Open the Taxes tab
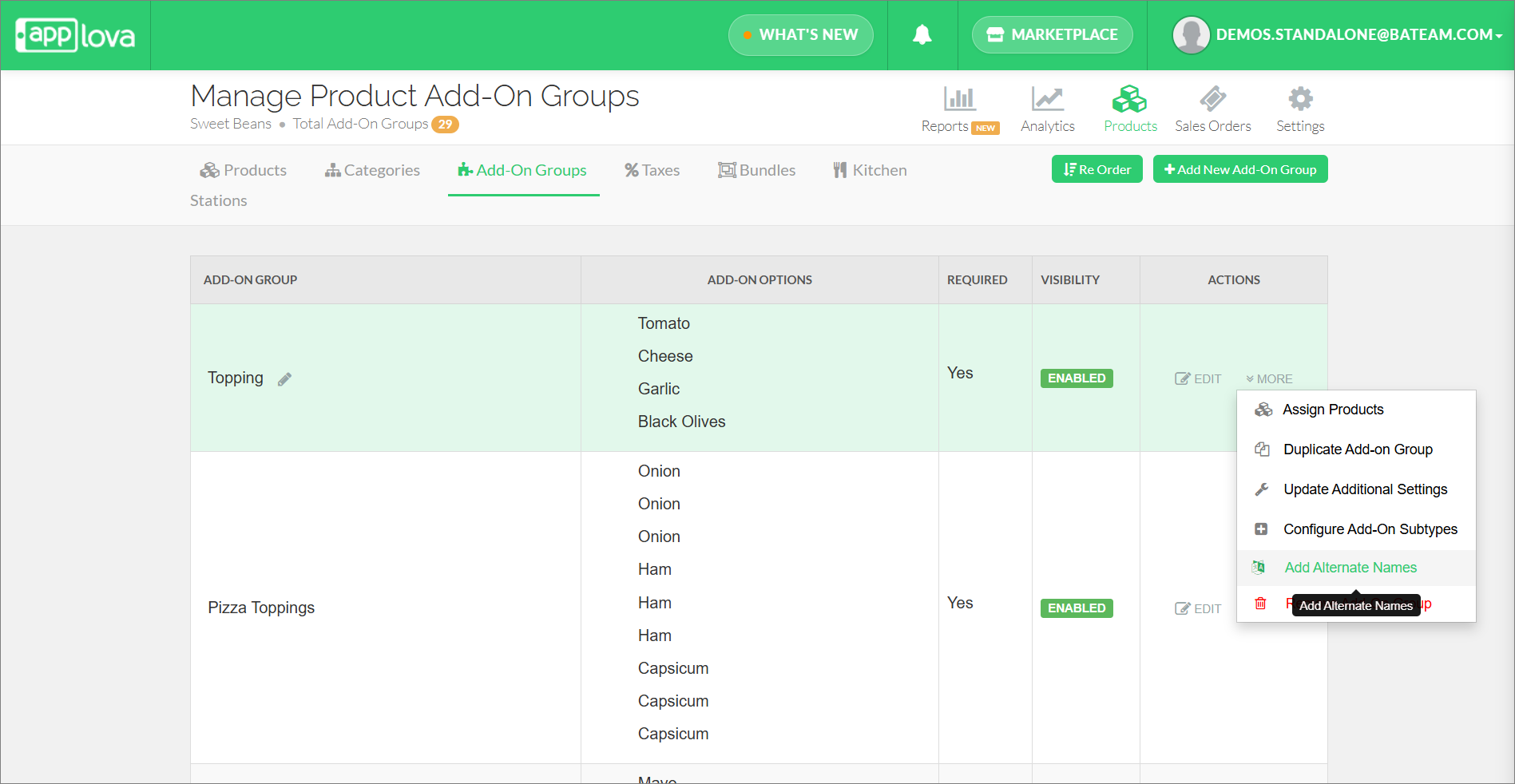This screenshot has width=1515, height=784. point(652,170)
